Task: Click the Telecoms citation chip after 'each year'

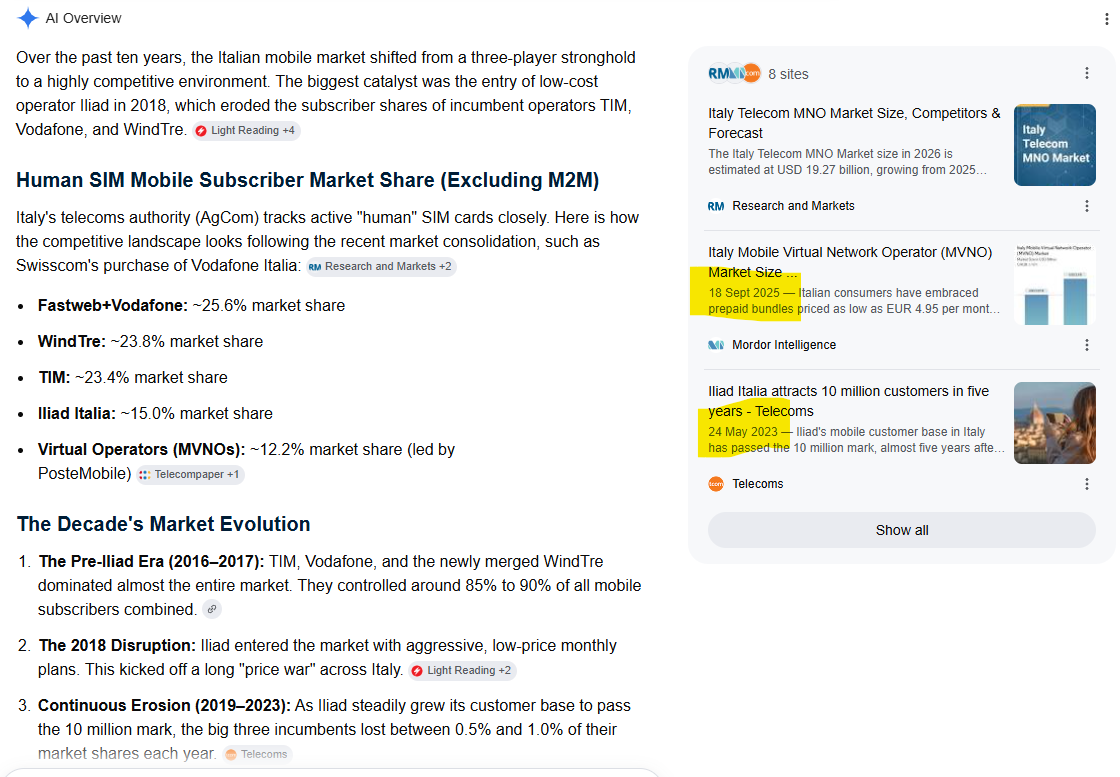Action: [x=257, y=754]
